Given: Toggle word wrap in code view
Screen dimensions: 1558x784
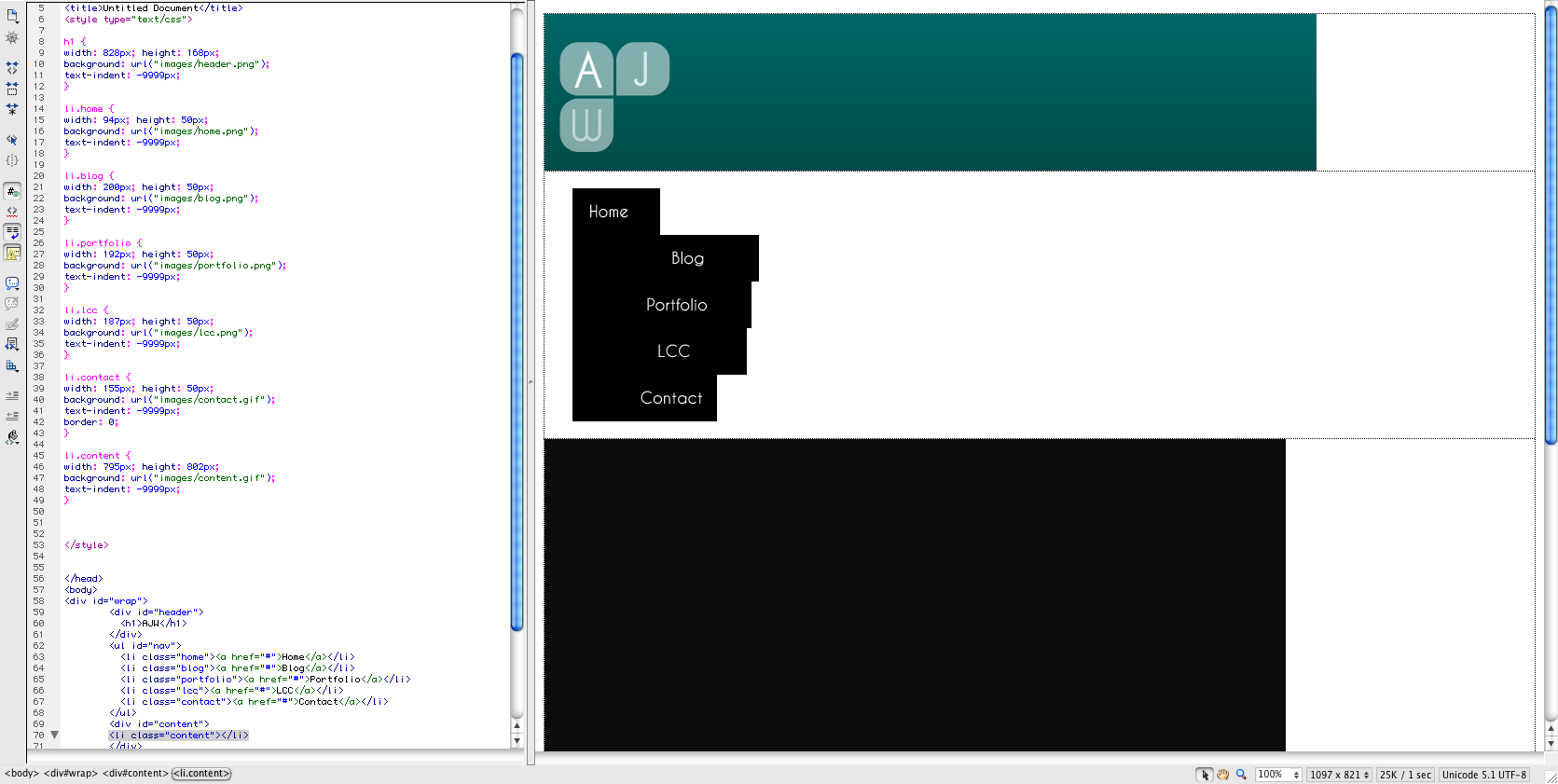Looking at the screenshot, I should [x=12, y=232].
